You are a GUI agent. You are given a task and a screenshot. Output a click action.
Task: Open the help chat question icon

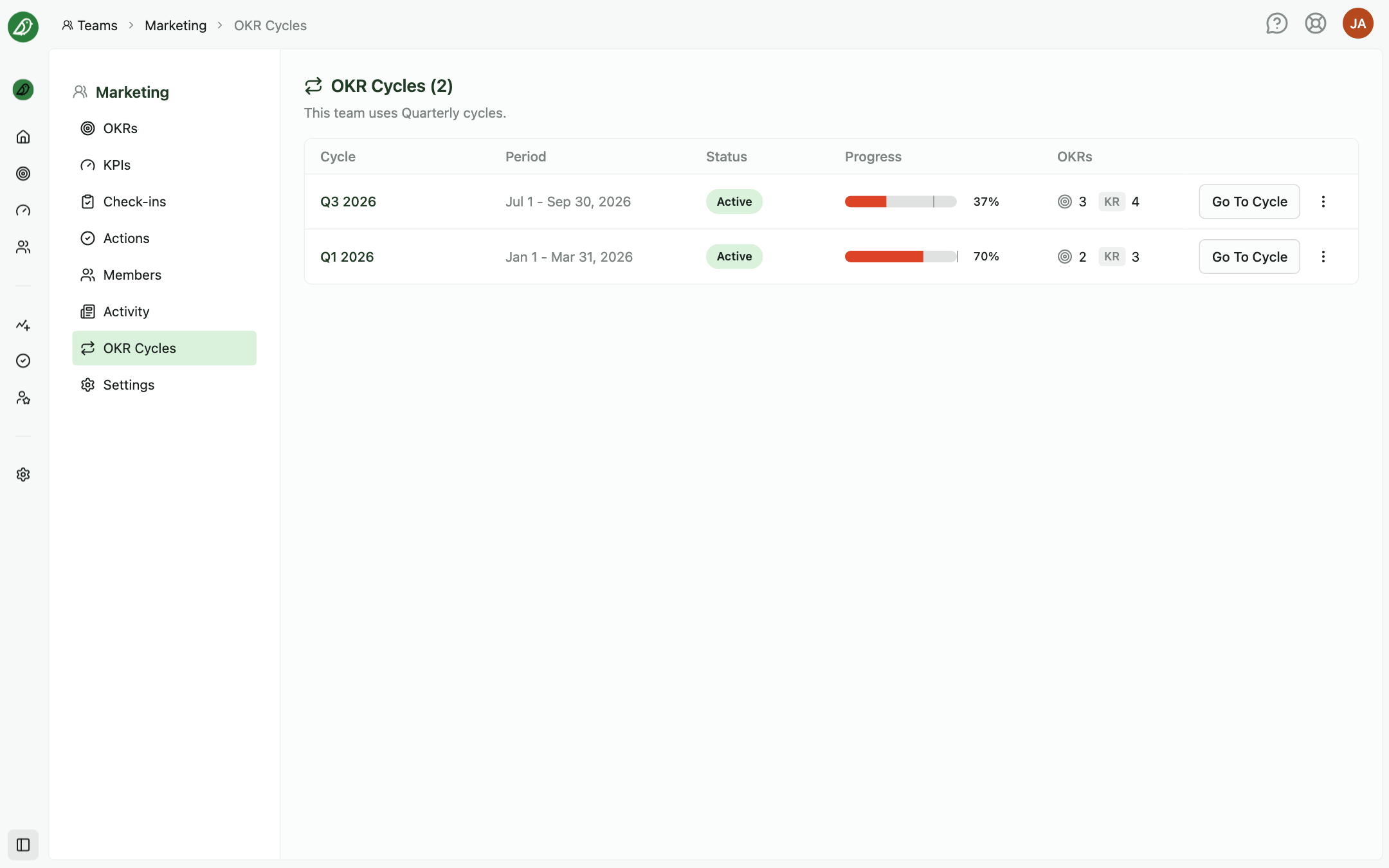click(1276, 24)
